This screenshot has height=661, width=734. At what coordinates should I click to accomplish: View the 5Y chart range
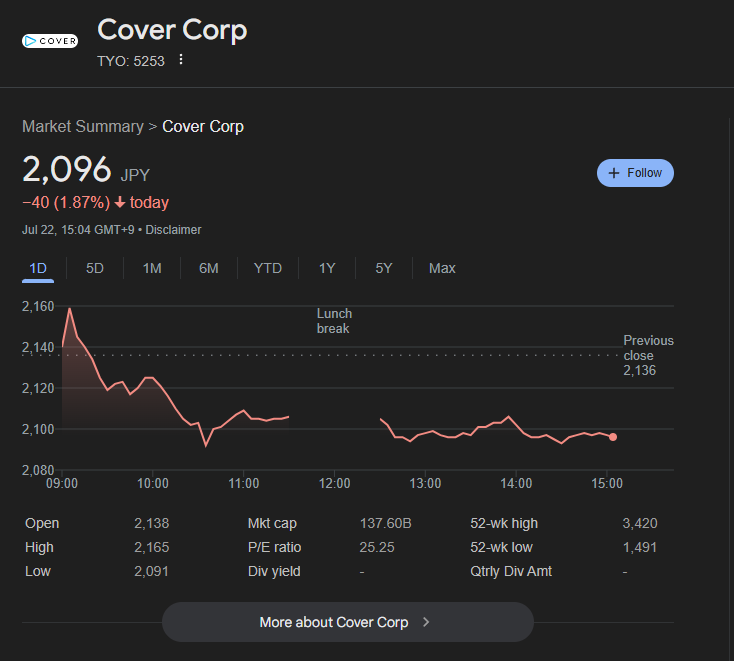[x=383, y=268]
